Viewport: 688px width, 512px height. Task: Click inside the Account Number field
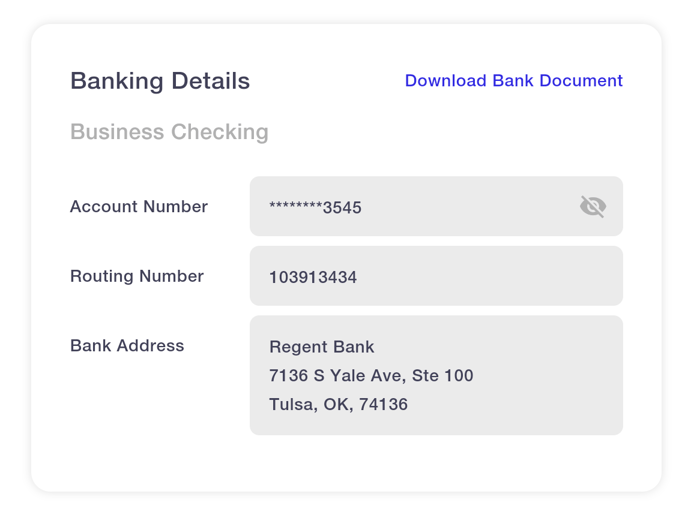click(436, 206)
